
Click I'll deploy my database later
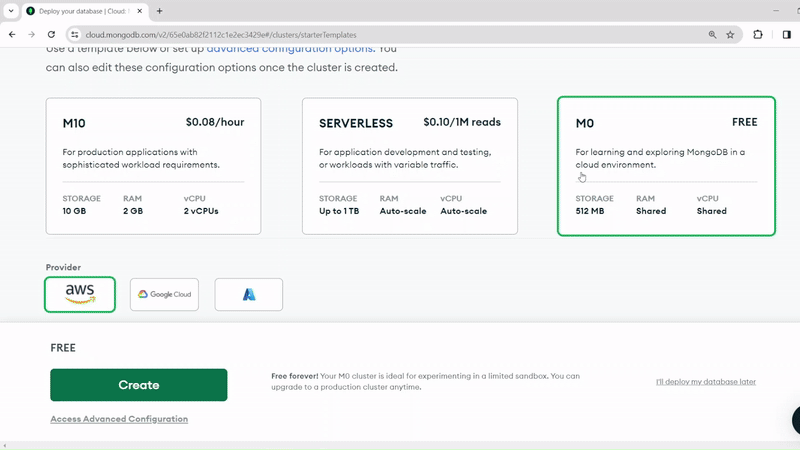[705, 382]
